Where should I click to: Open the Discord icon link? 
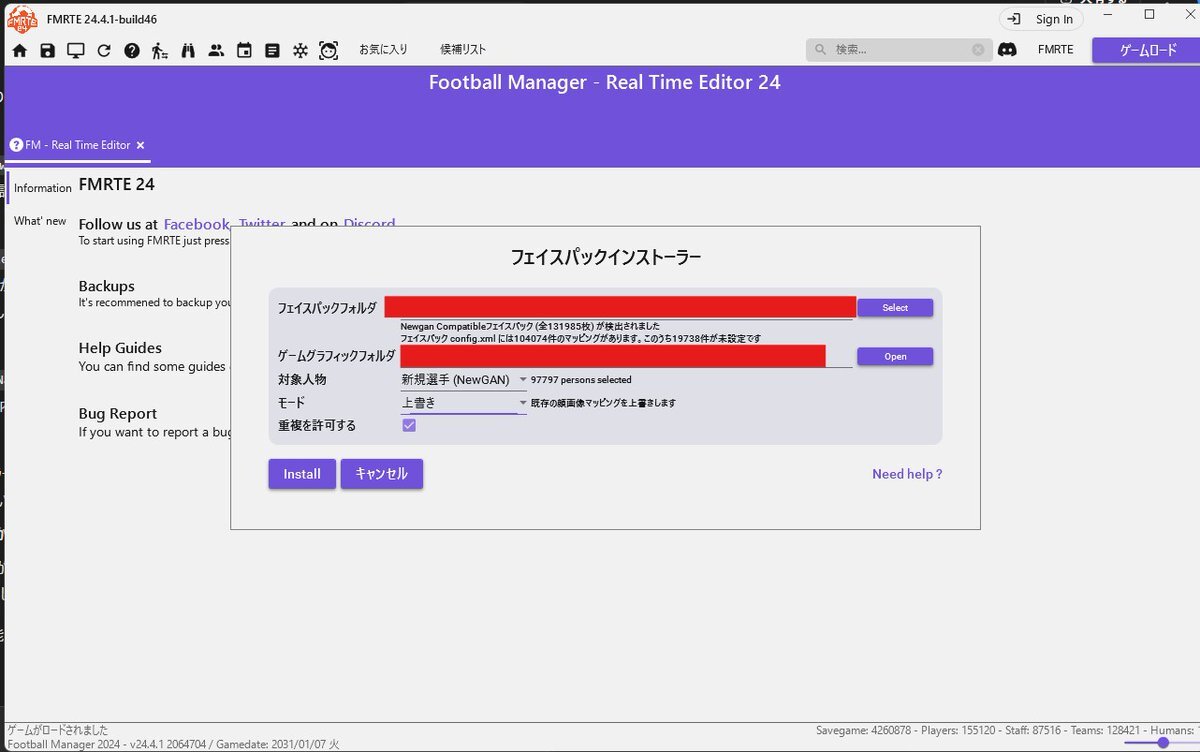pyautogui.click(x=1008, y=49)
